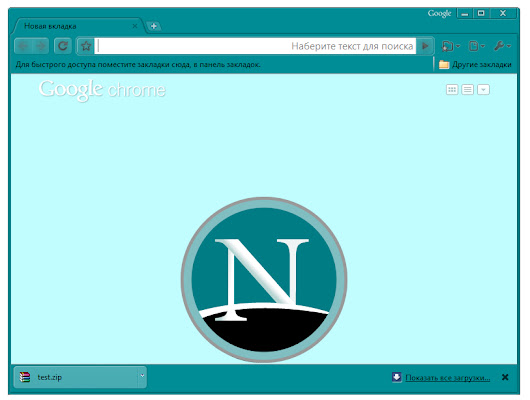The width and height of the screenshot is (530, 400).
Task: Bookmark this page with the star icon
Action: click(x=86, y=46)
